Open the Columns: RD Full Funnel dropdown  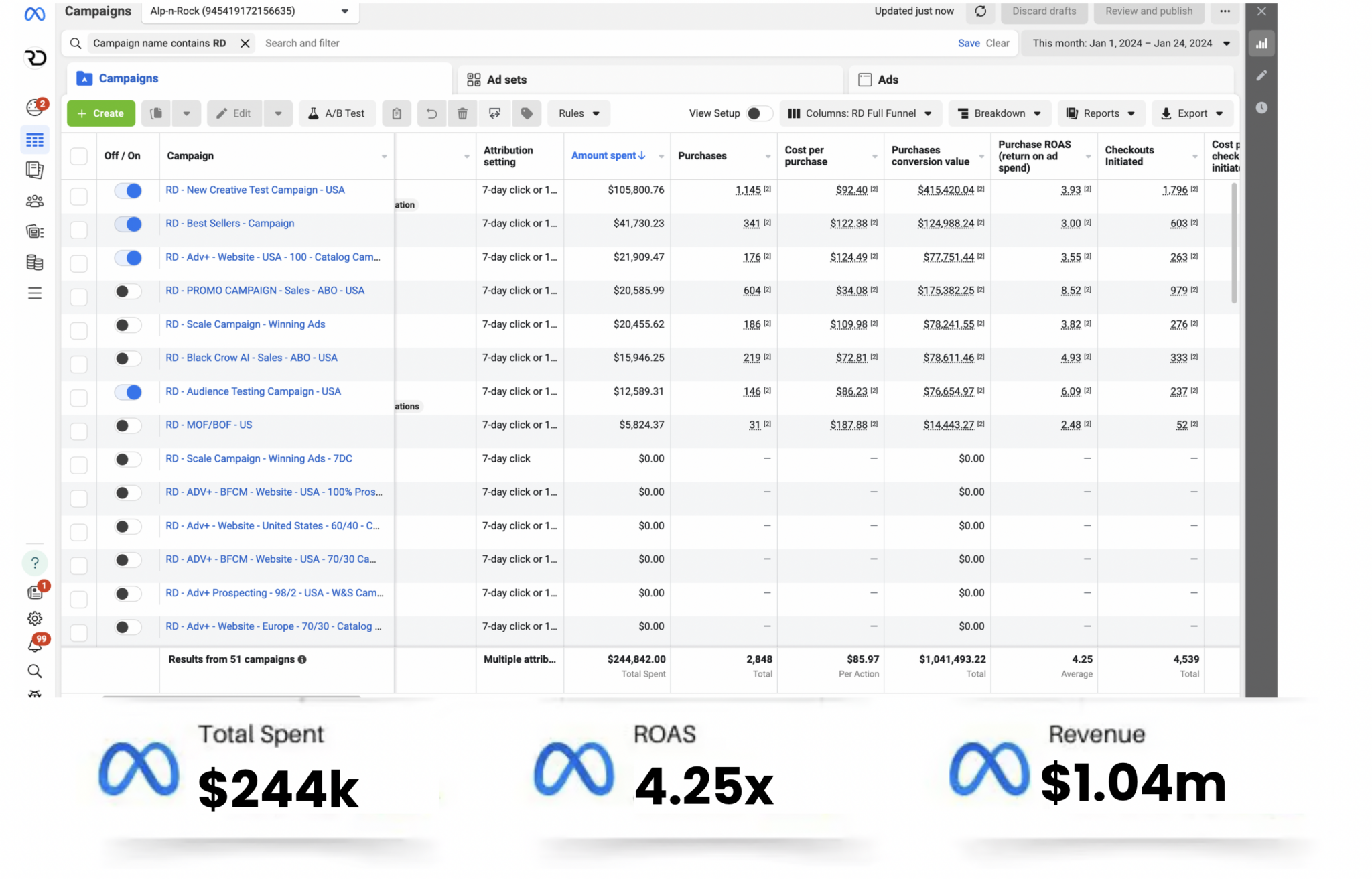tap(860, 113)
